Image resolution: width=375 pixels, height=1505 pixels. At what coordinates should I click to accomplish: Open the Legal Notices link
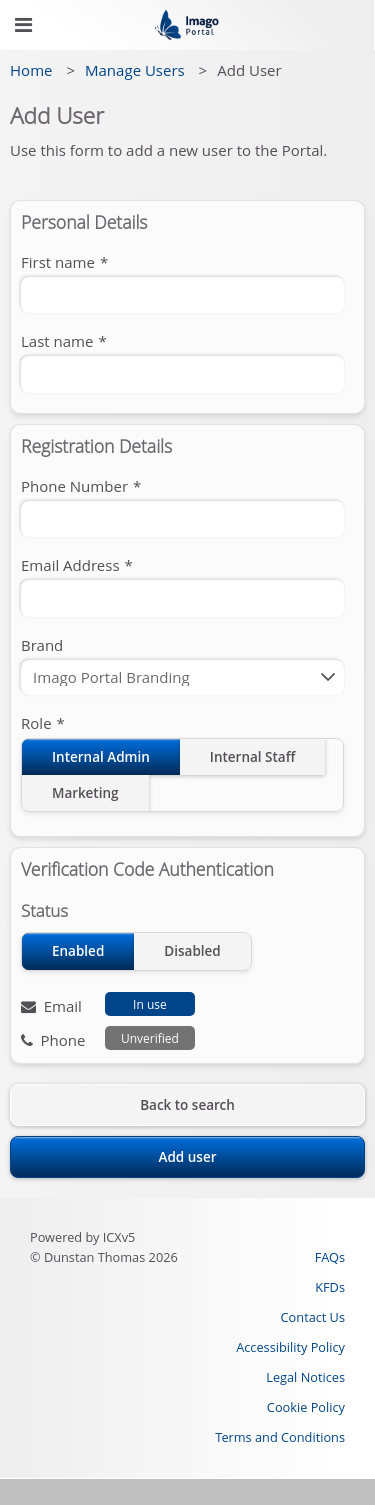306,1377
